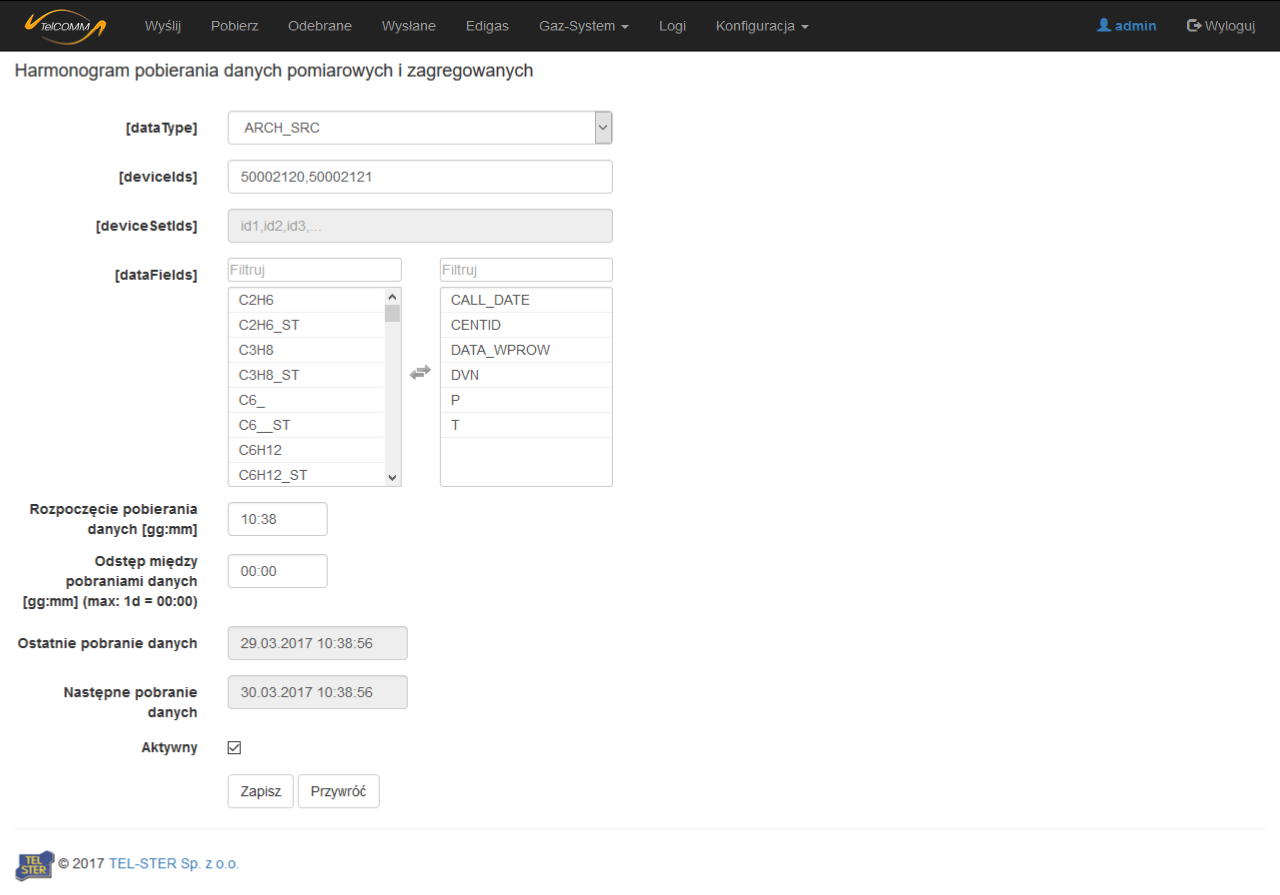1280x895 pixels.
Task: Select P in the chosen fields list
Action: click(526, 400)
